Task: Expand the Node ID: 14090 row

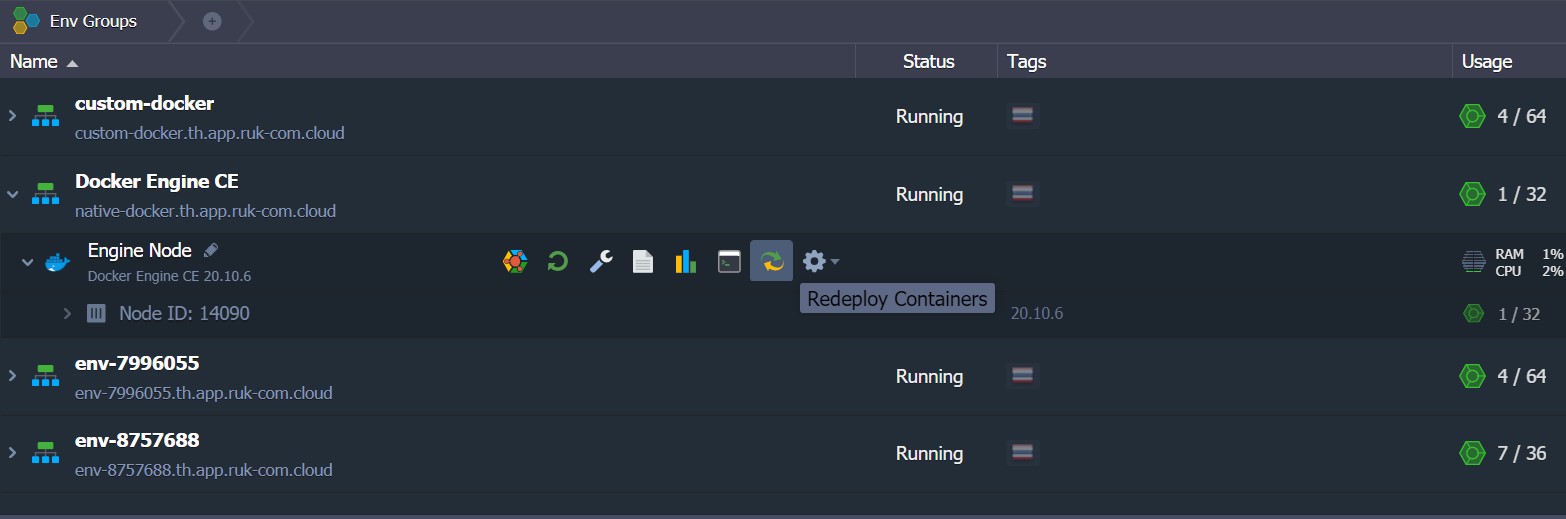Action: [67, 313]
